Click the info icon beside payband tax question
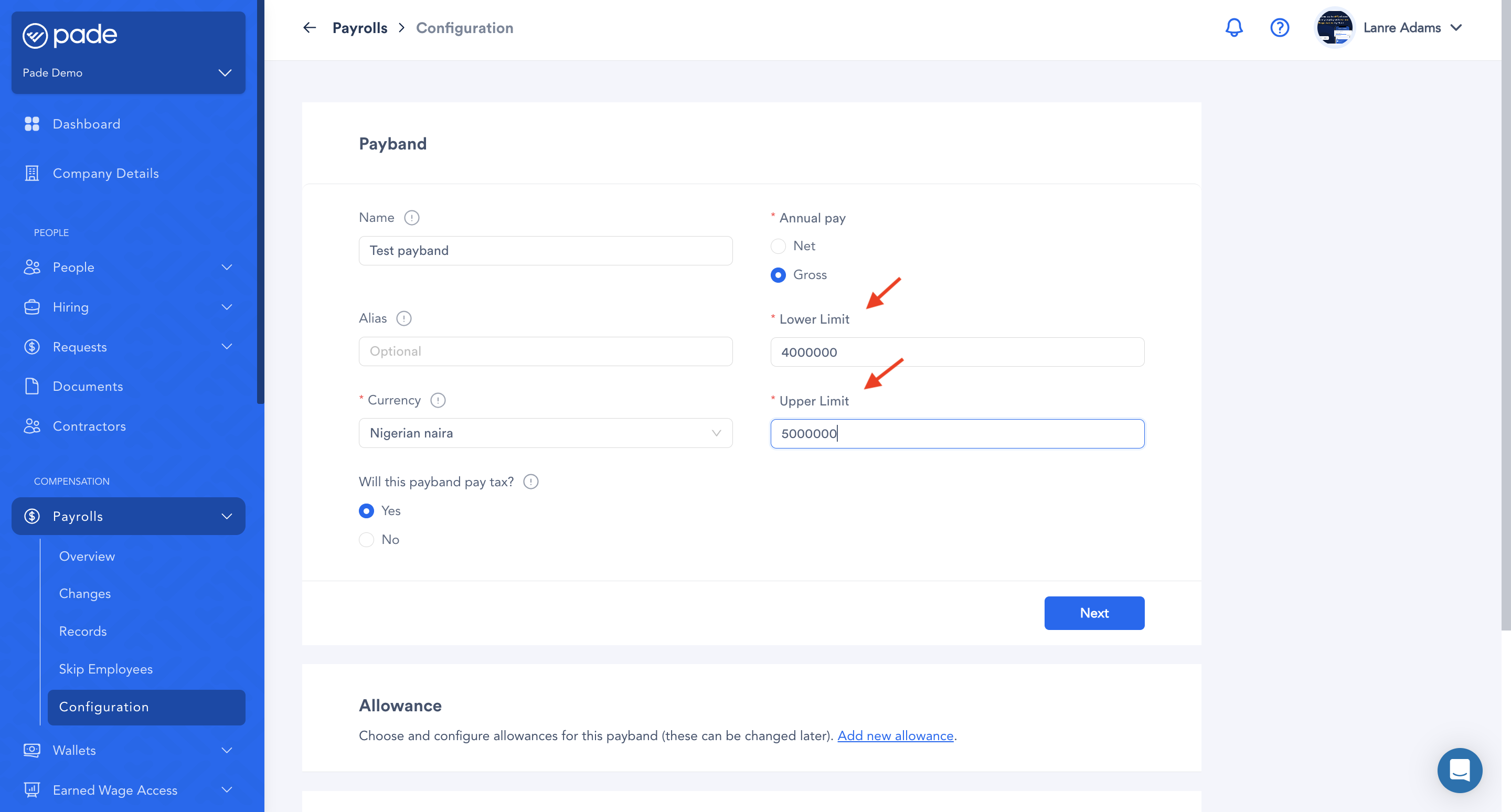The height and width of the screenshot is (812, 1511). click(531, 482)
